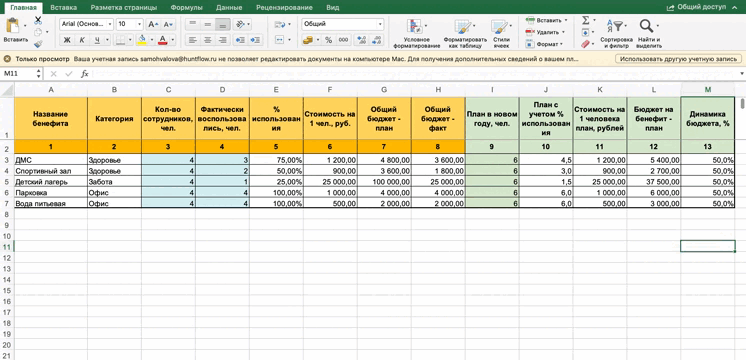
Task: Open the Удалить cells dropdown
Action: tap(545, 32)
